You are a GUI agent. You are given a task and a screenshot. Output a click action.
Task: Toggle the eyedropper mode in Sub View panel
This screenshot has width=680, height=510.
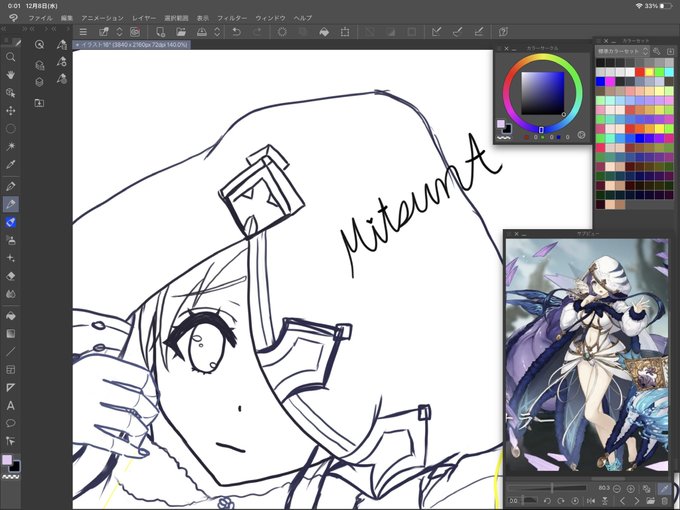point(664,489)
